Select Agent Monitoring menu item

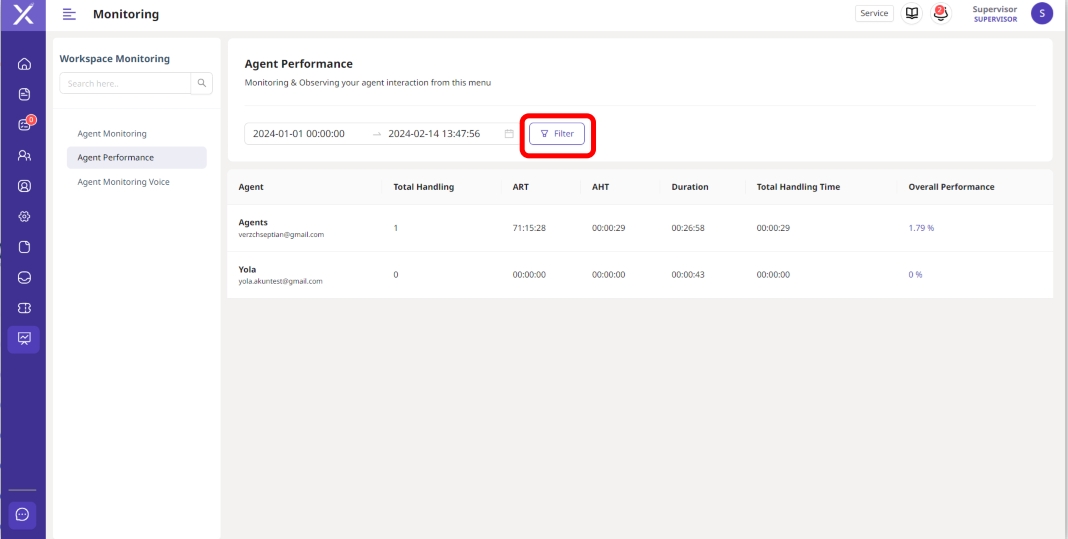tap(112, 133)
